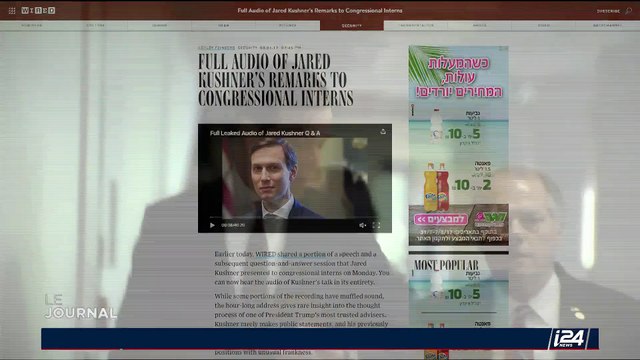Click the 'Le Journal' program logo
640x360 pixels.
(80, 307)
